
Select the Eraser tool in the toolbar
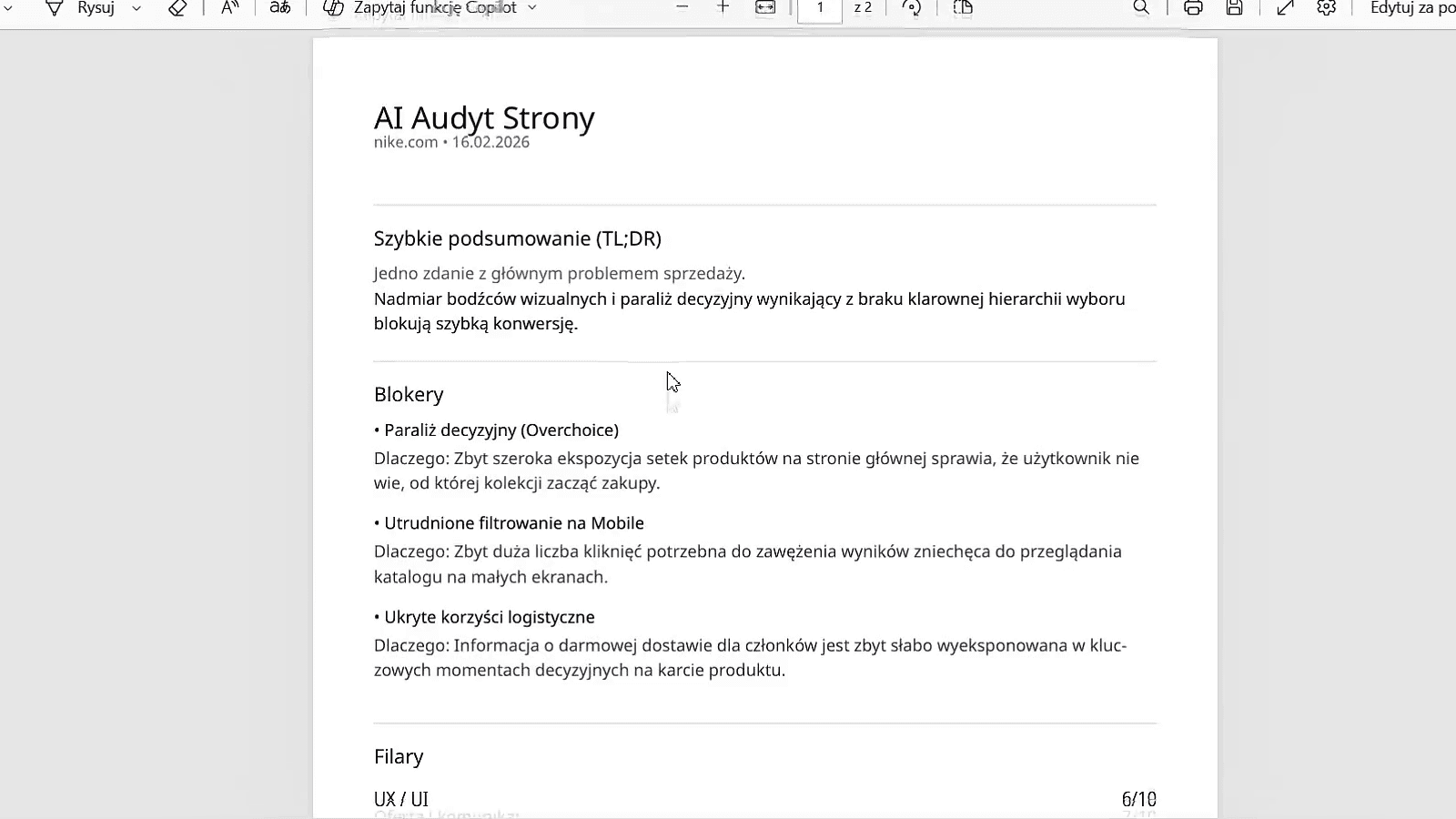[177, 8]
